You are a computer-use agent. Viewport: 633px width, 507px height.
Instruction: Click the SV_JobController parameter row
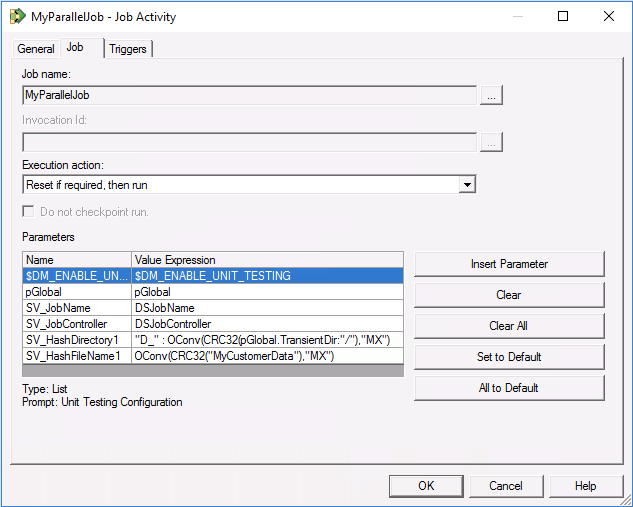(x=77, y=324)
